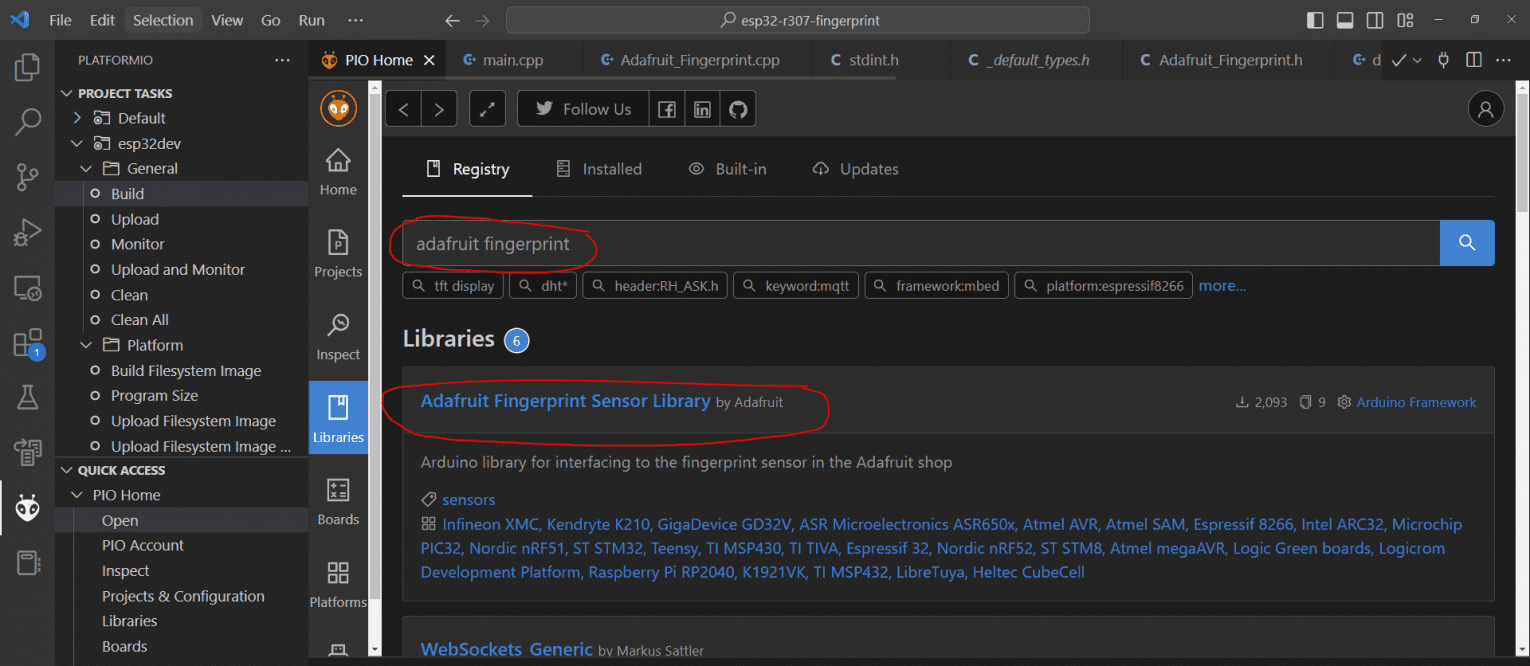Click the LinkedIn icon in PIO toolbar
The height and width of the screenshot is (666, 1530).
(x=703, y=109)
